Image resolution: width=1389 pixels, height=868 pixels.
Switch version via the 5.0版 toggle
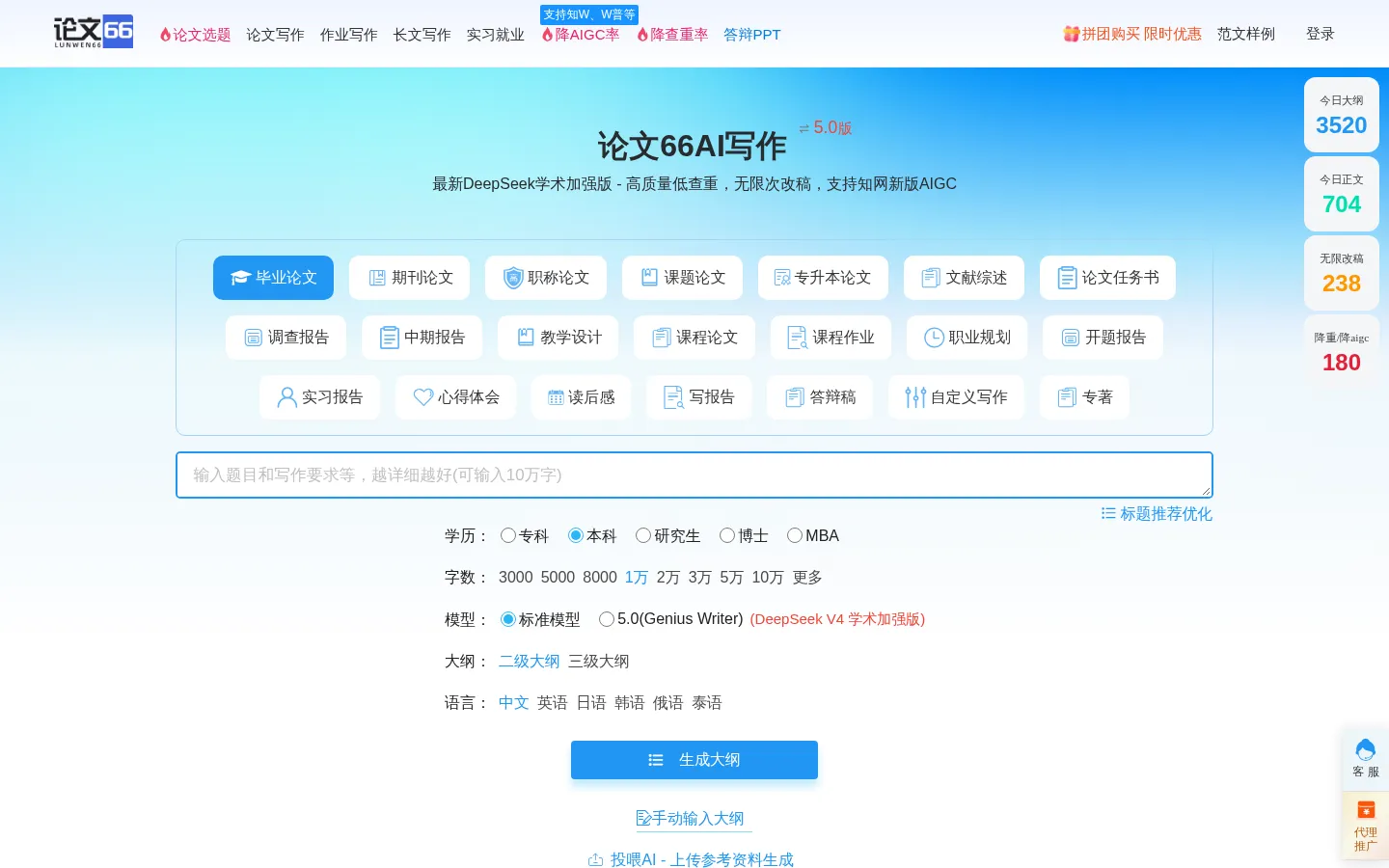coord(826,127)
